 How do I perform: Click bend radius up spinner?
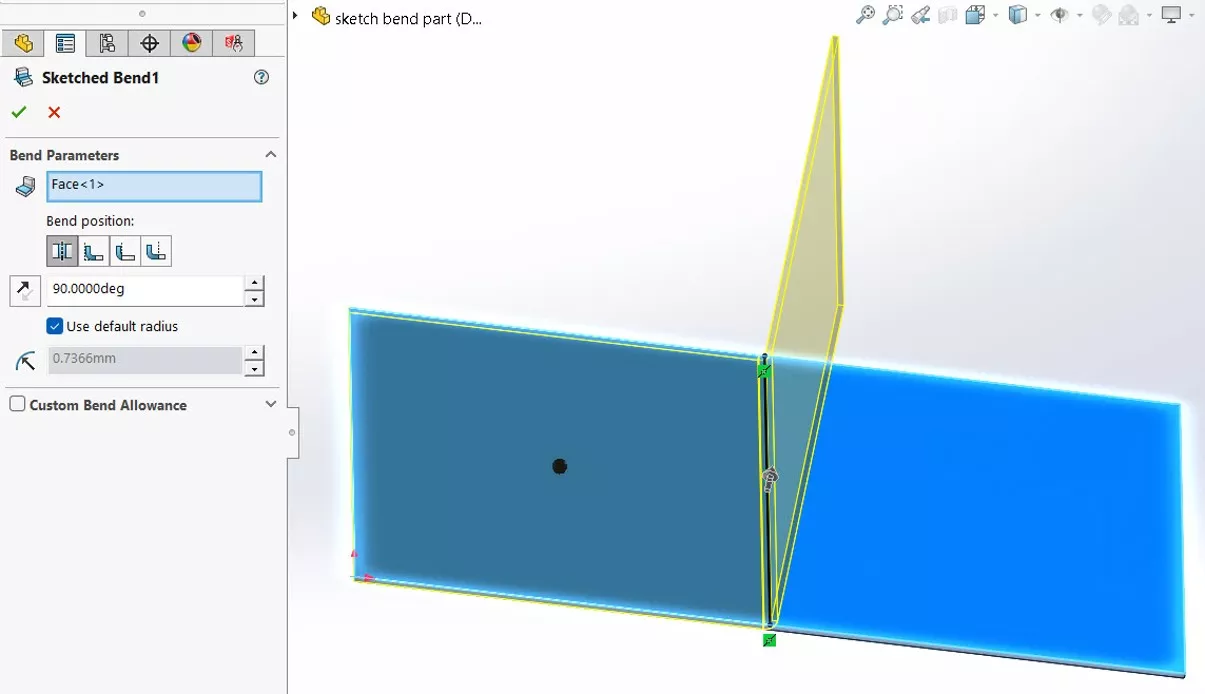pyautogui.click(x=254, y=353)
